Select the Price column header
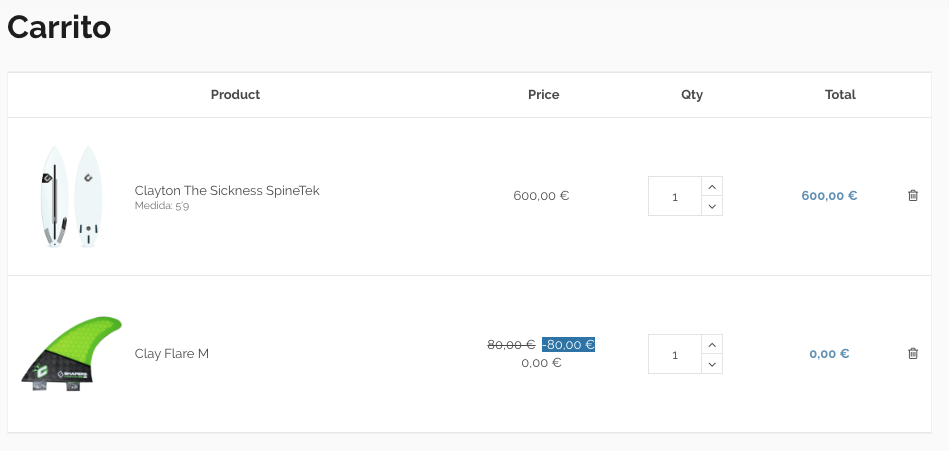The height and width of the screenshot is (451, 949). 543,95
